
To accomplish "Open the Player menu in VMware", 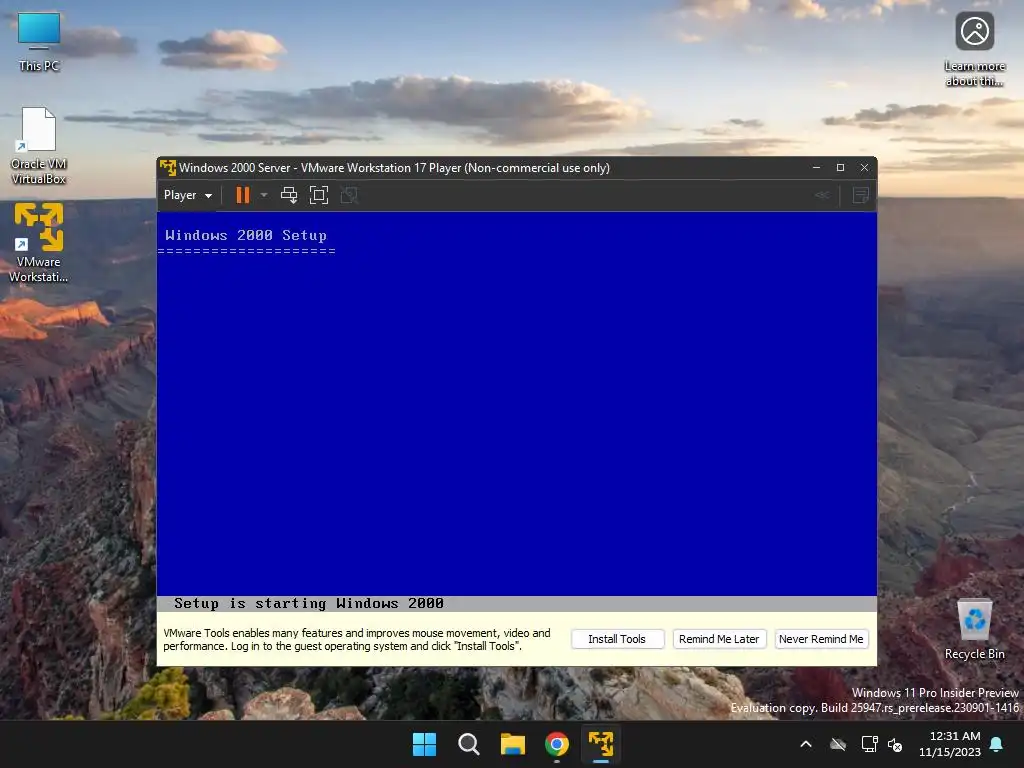I will point(187,195).
